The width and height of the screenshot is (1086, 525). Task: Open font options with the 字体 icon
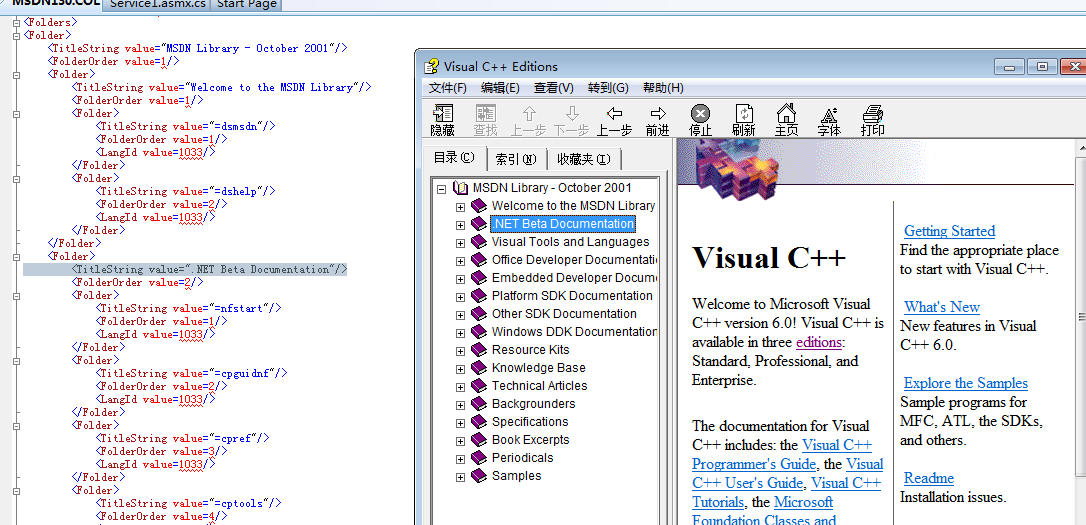[x=829, y=120]
